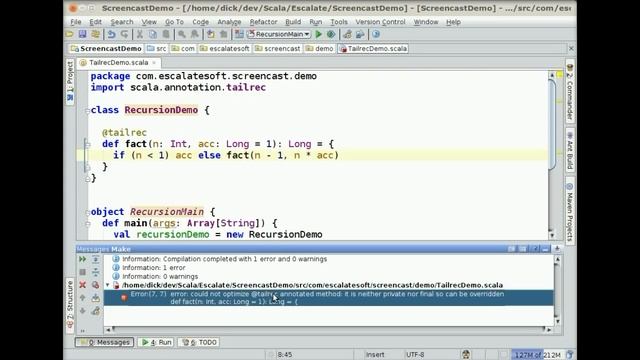Click the Help question mark icon

376,34
